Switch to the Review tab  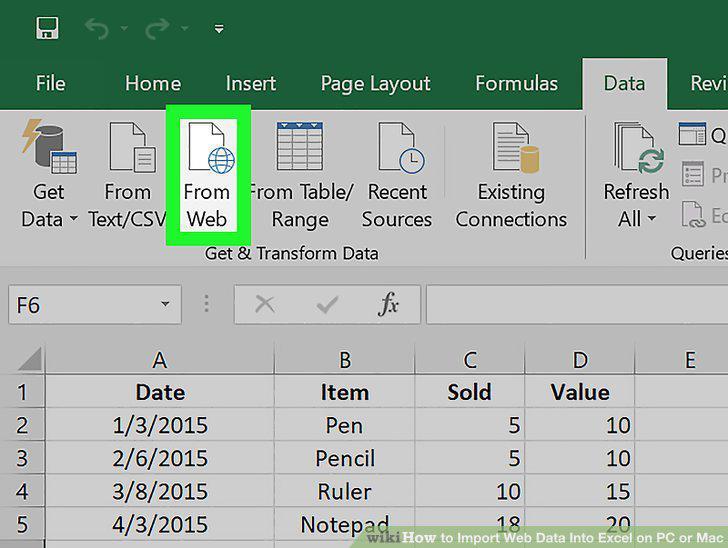click(x=708, y=84)
